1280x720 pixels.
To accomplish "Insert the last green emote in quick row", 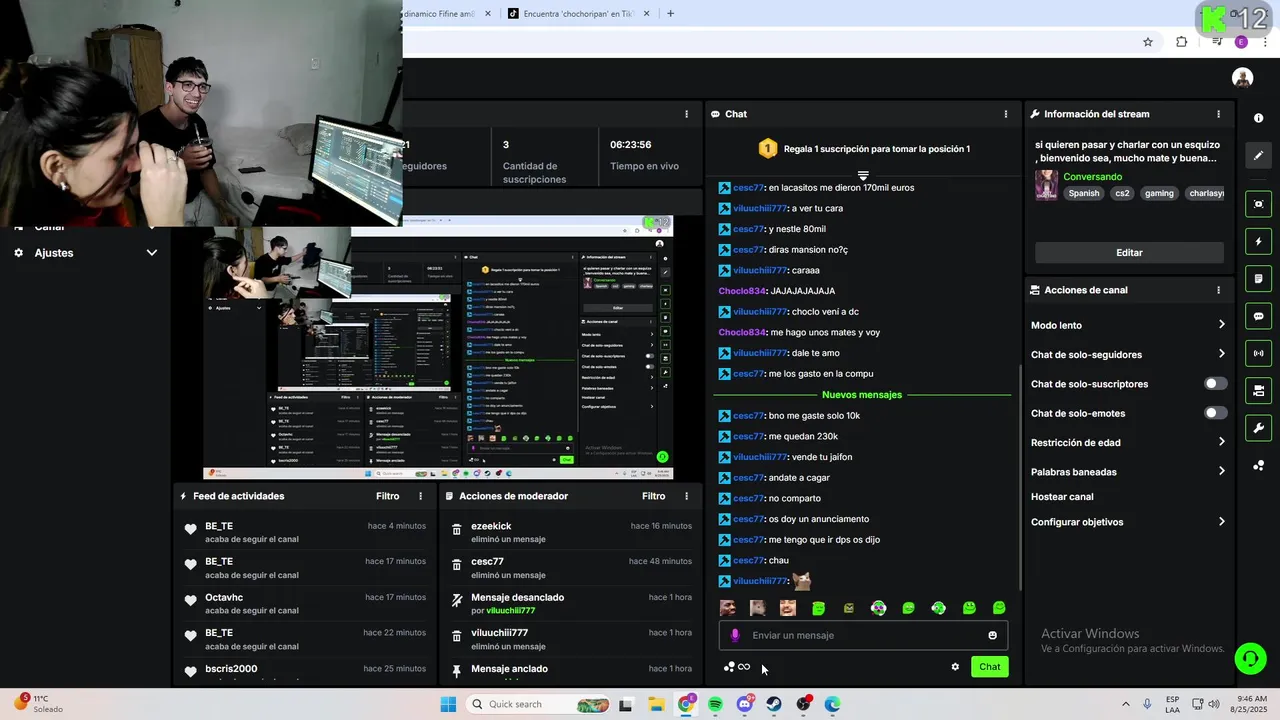I will coord(999,608).
